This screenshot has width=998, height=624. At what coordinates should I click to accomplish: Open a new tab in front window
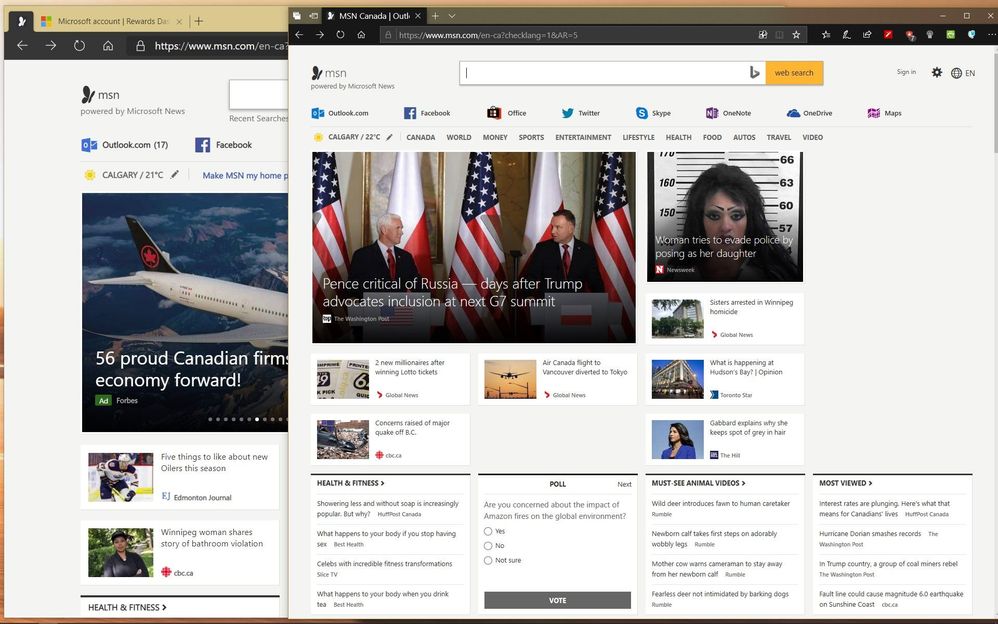(x=435, y=16)
